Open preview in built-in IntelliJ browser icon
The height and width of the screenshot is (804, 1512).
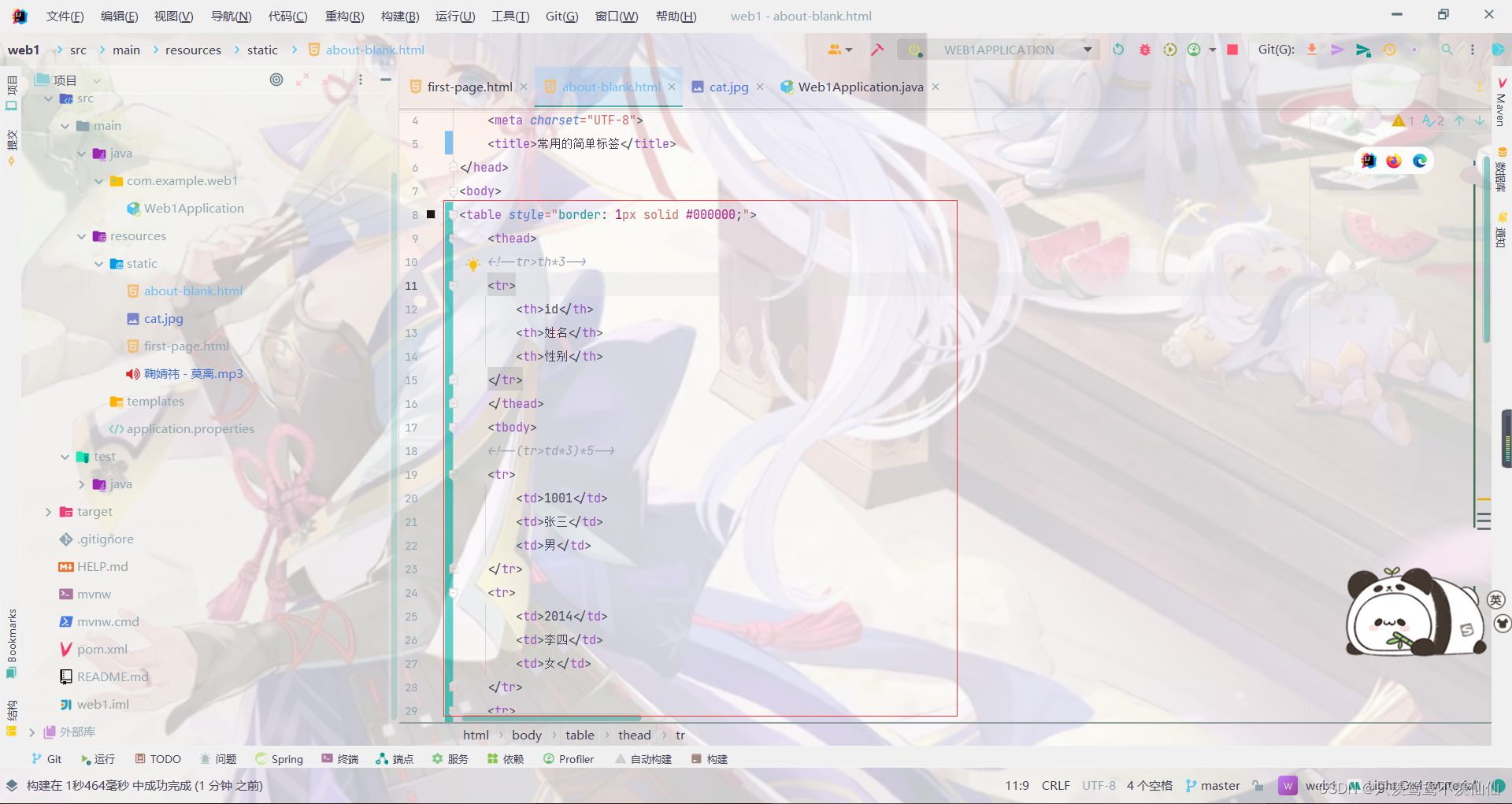(1369, 161)
